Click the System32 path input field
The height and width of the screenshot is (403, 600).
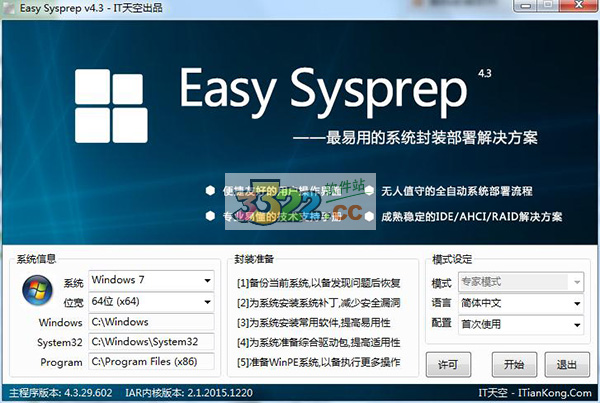coord(151,342)
